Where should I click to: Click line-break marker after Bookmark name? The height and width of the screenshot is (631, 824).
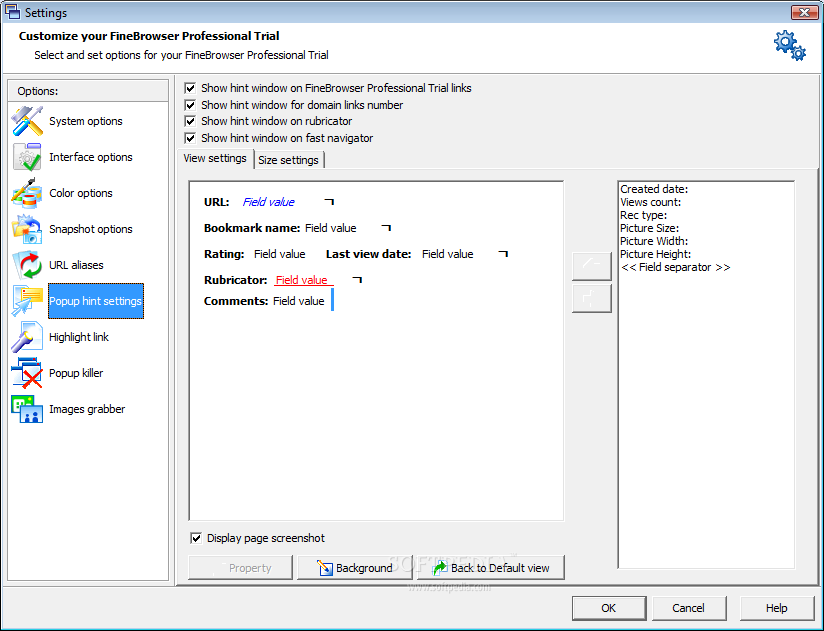coord(386,227)
